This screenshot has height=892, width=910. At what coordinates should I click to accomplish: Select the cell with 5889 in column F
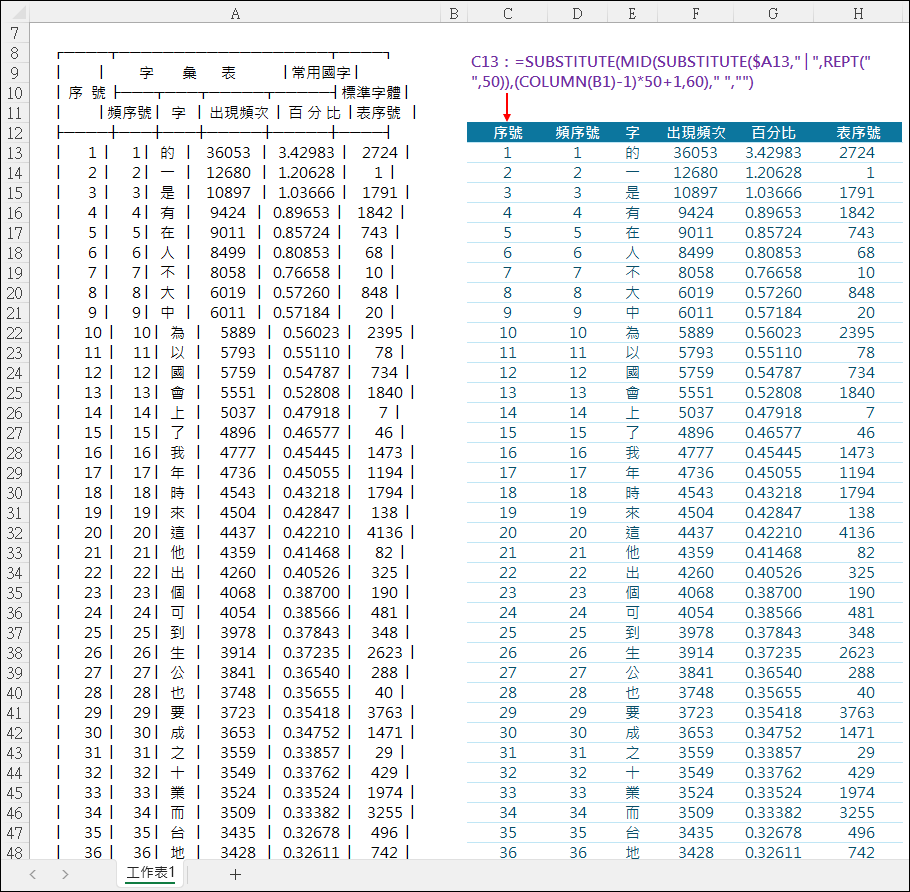click(x=695, y=333)
